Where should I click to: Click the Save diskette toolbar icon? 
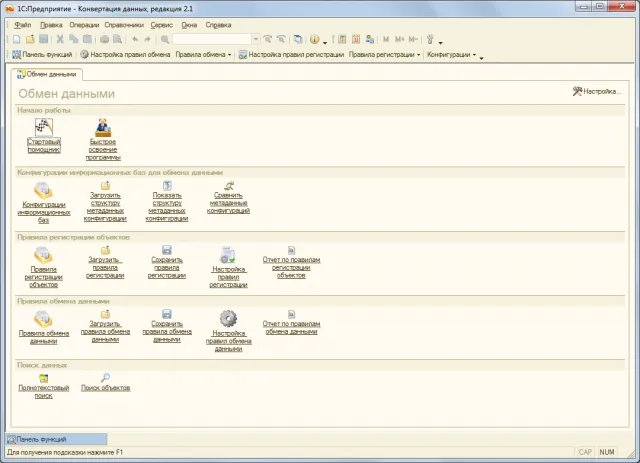[x=44, y=39]
